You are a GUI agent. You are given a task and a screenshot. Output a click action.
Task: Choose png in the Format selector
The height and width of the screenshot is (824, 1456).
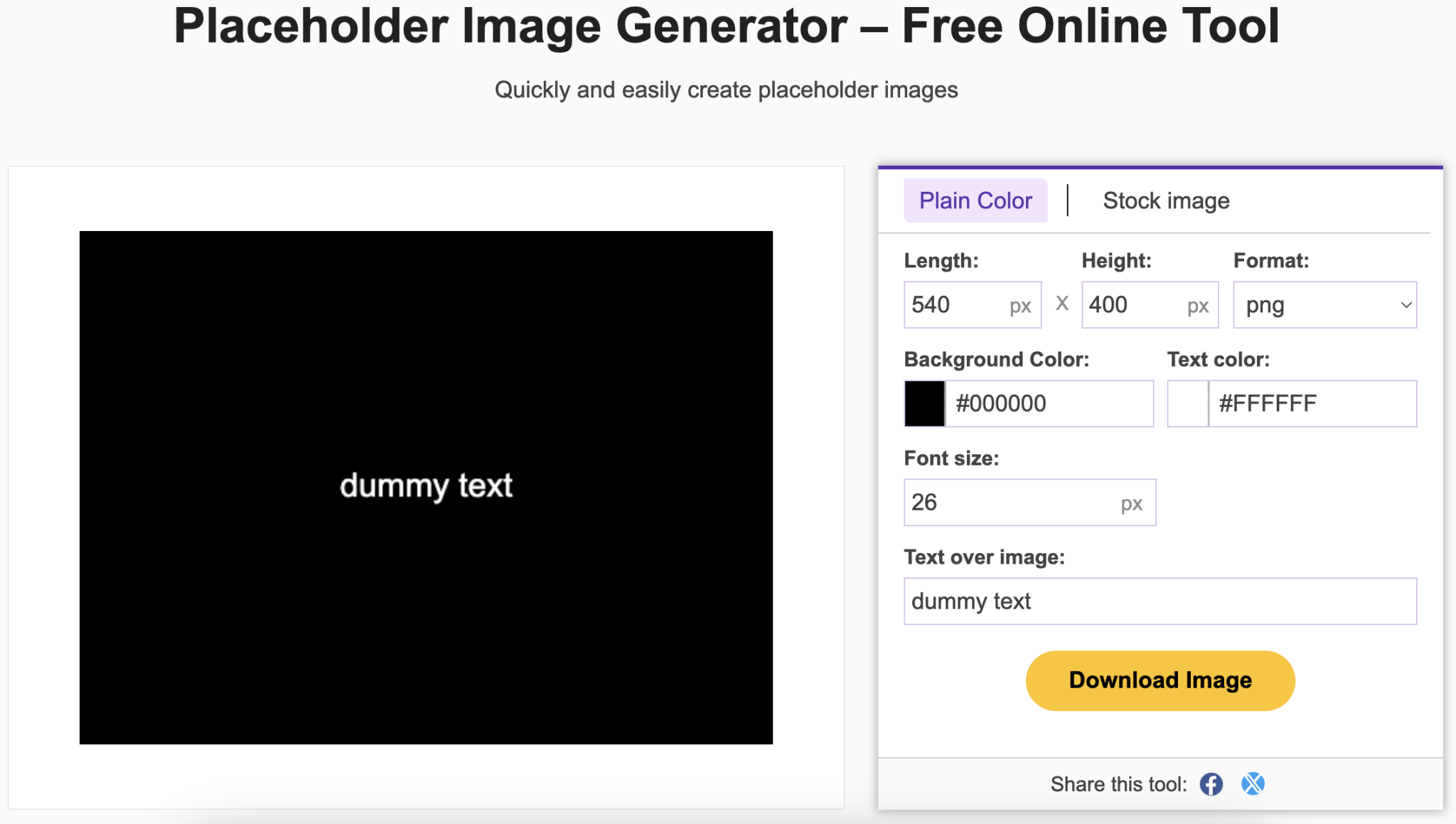[1324, 304]
